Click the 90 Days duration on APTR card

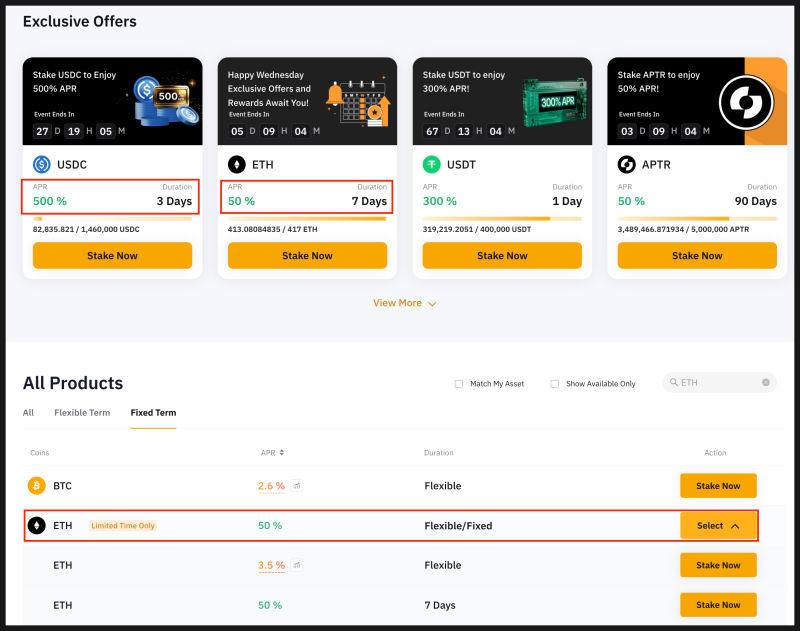click(x=756, y=201)
